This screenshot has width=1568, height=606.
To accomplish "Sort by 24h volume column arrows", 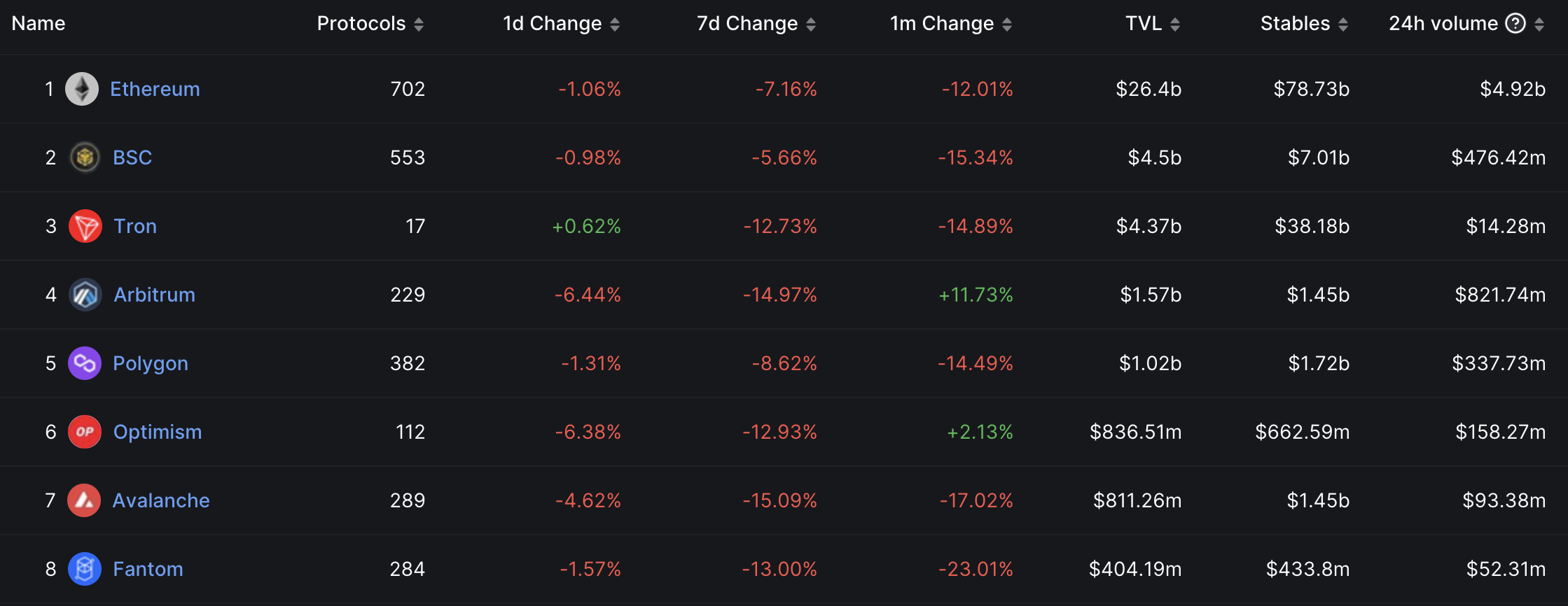I will tap(1539, 24).
